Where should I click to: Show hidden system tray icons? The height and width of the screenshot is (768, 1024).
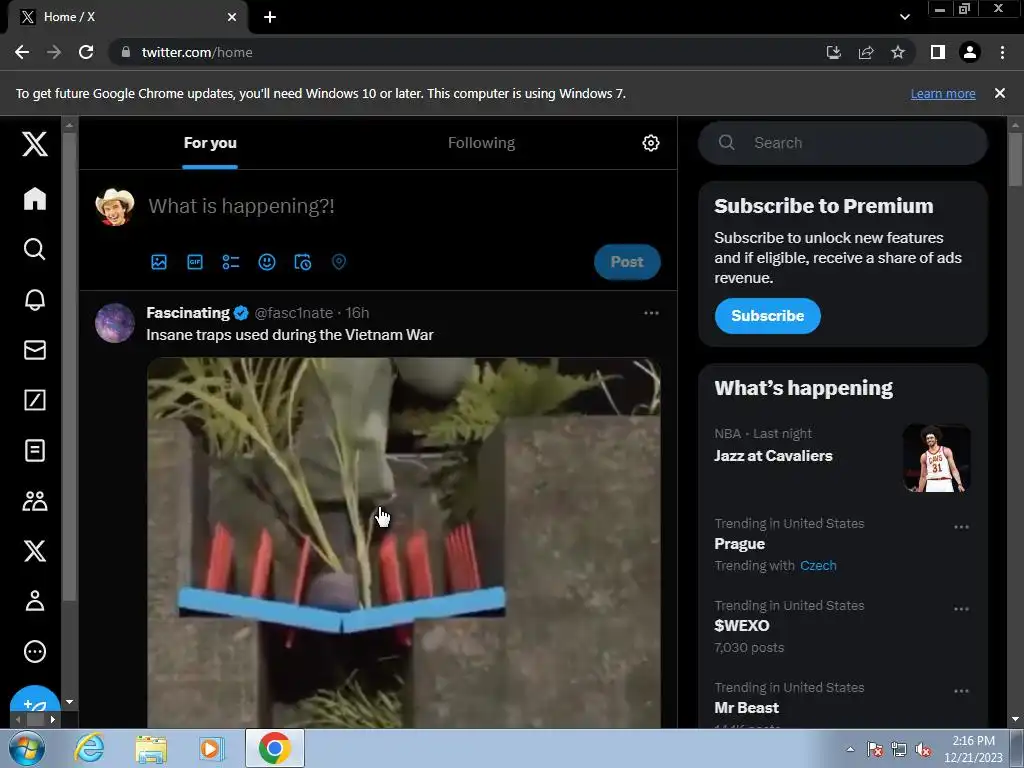(x=850, y=749)
